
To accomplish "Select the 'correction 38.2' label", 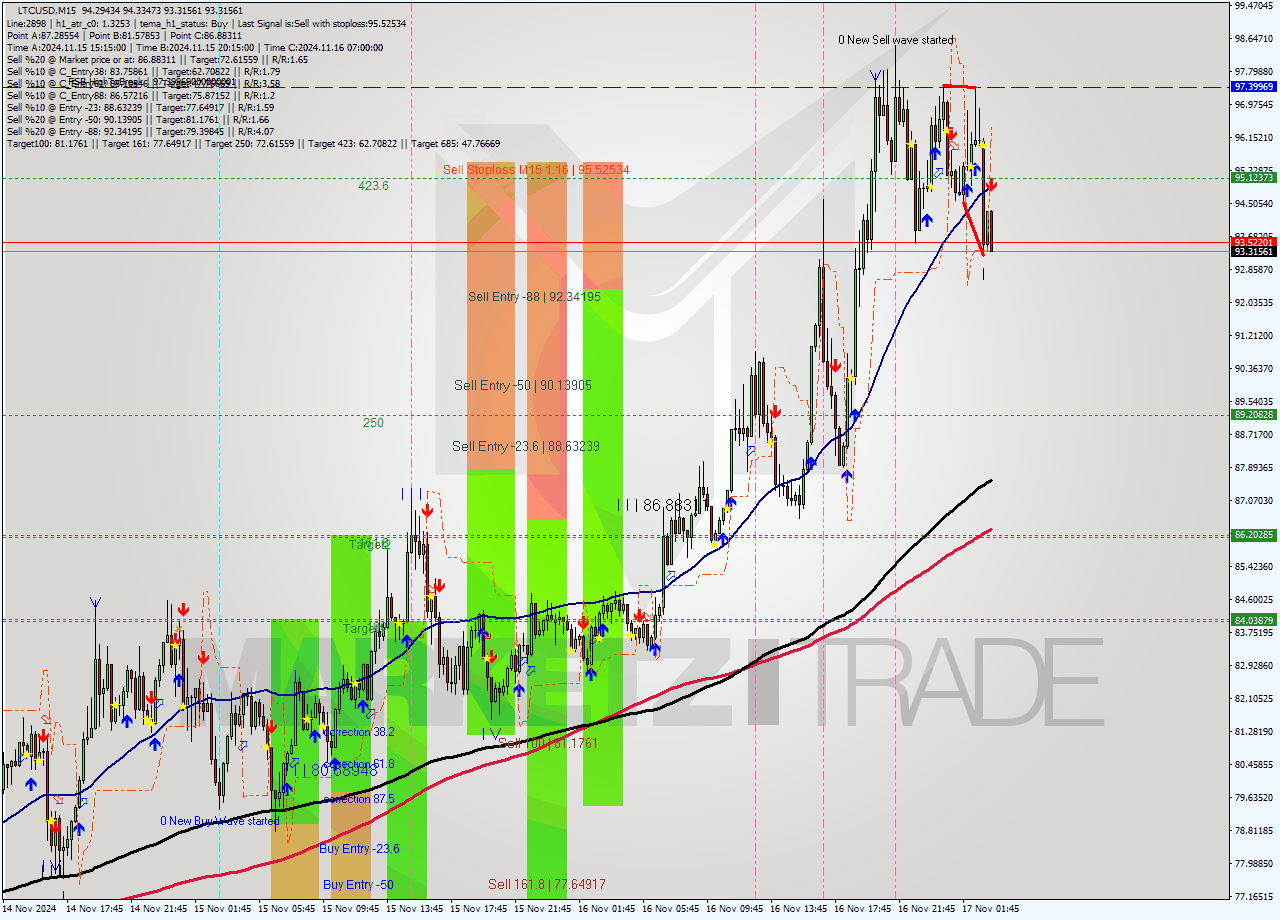I will point(358,732).
